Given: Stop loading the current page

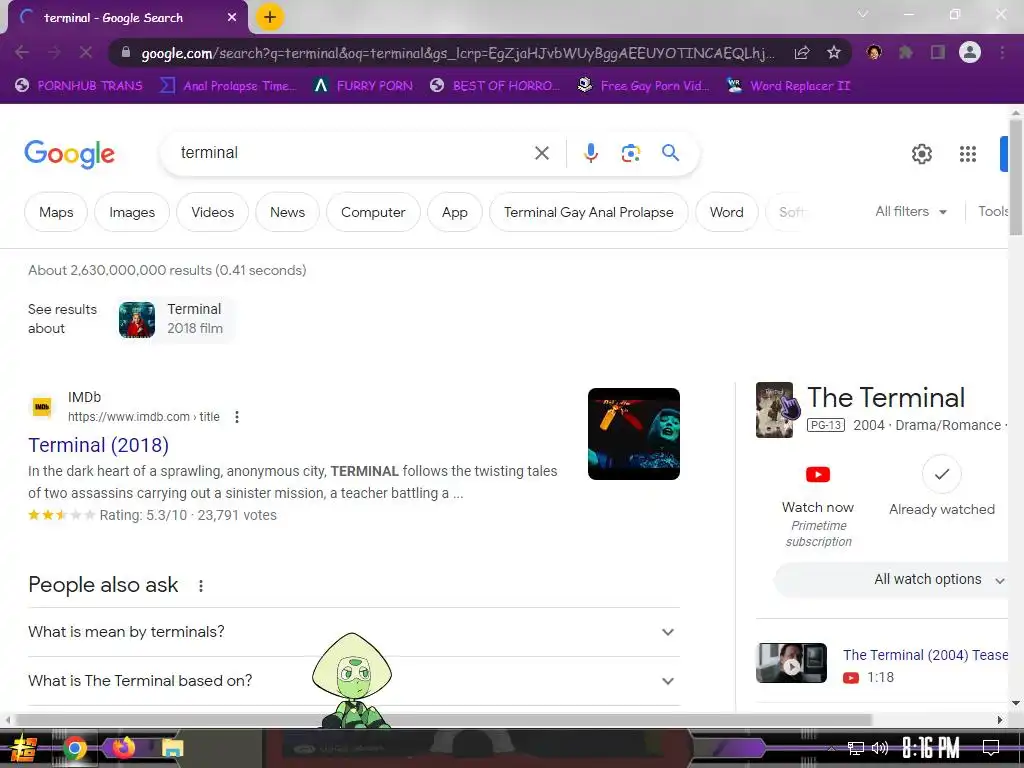Looking at the screenshot, I should [x=86, y=52].
